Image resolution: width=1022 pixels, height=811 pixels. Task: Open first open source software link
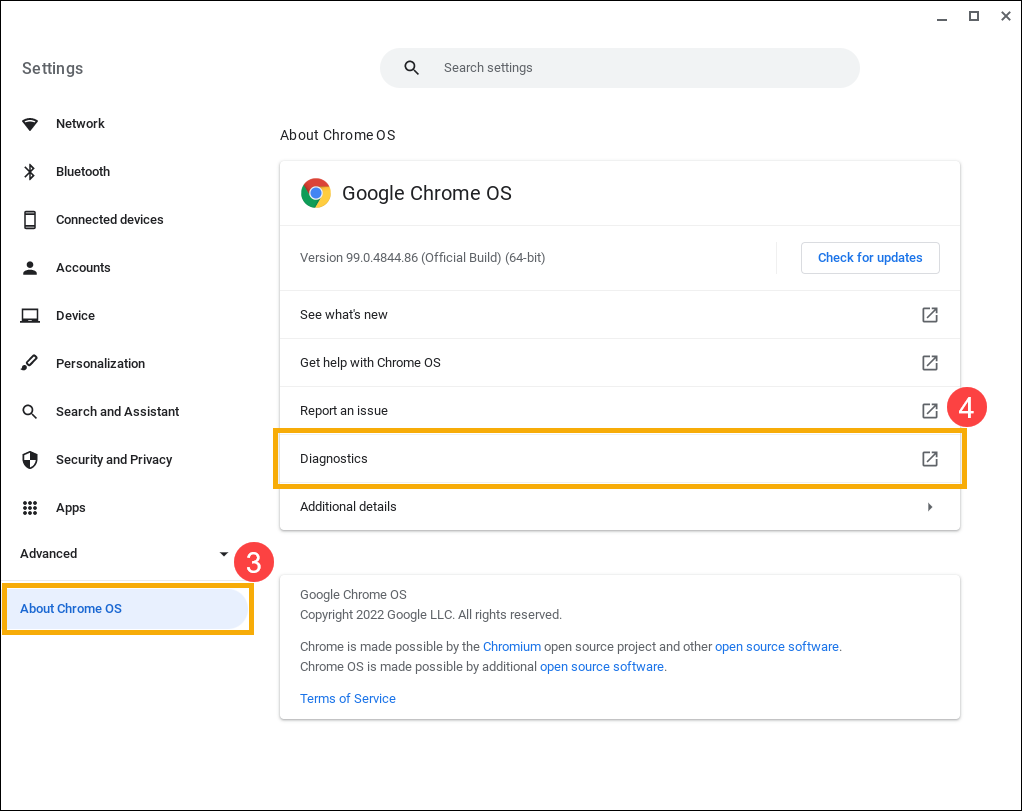(x=777, y=647)
